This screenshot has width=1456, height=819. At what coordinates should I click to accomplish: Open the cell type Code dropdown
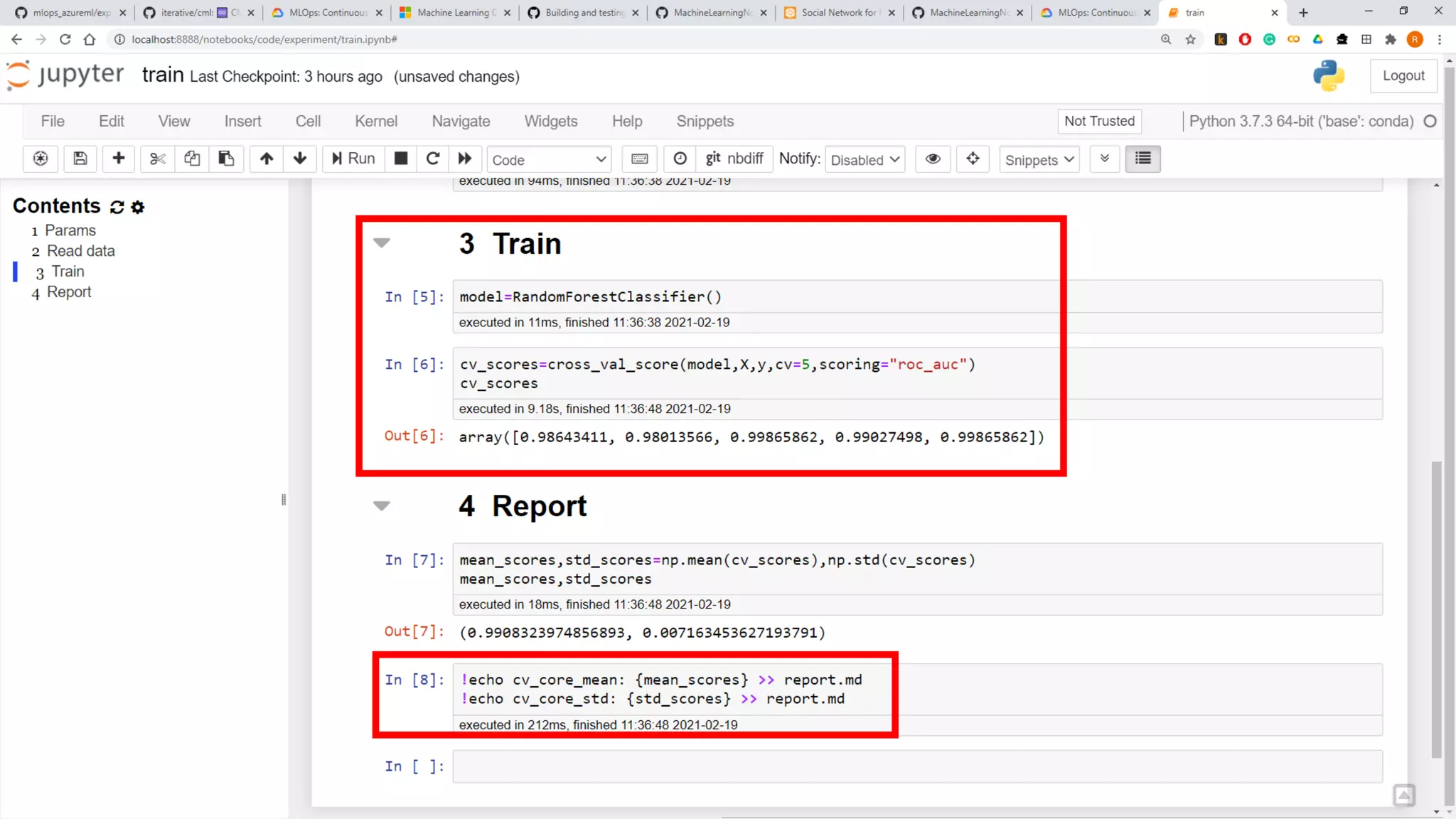point(549,159)
